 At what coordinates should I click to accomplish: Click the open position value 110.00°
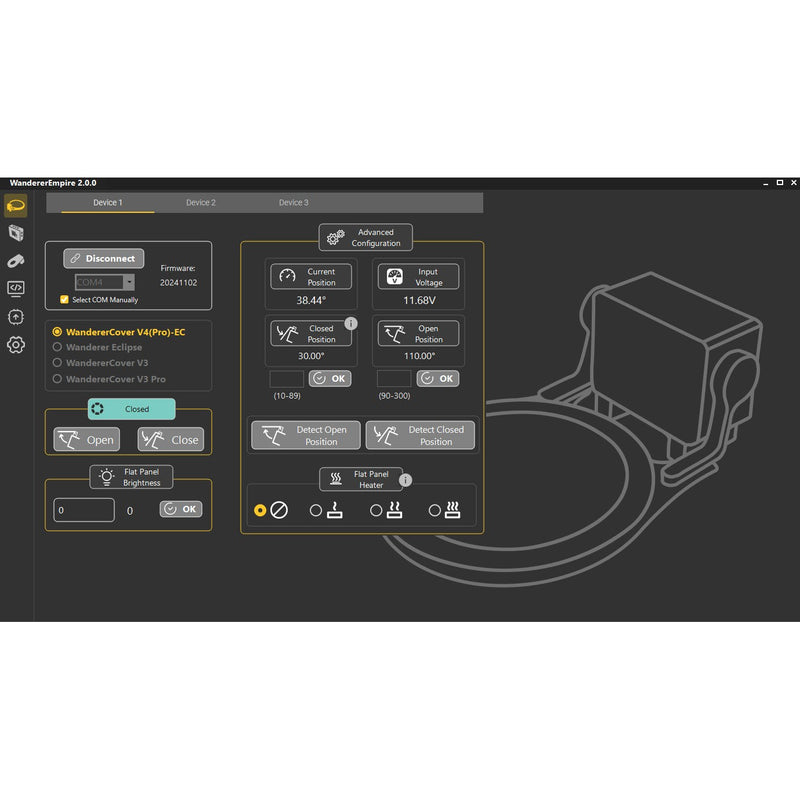419,356
